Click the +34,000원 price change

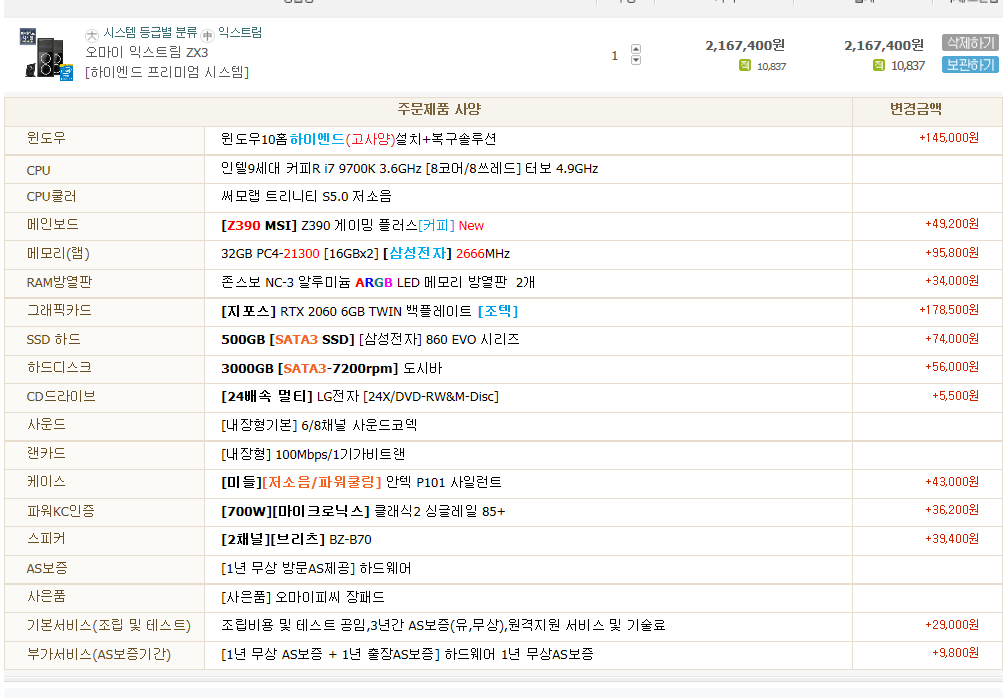tap(952, 281)
